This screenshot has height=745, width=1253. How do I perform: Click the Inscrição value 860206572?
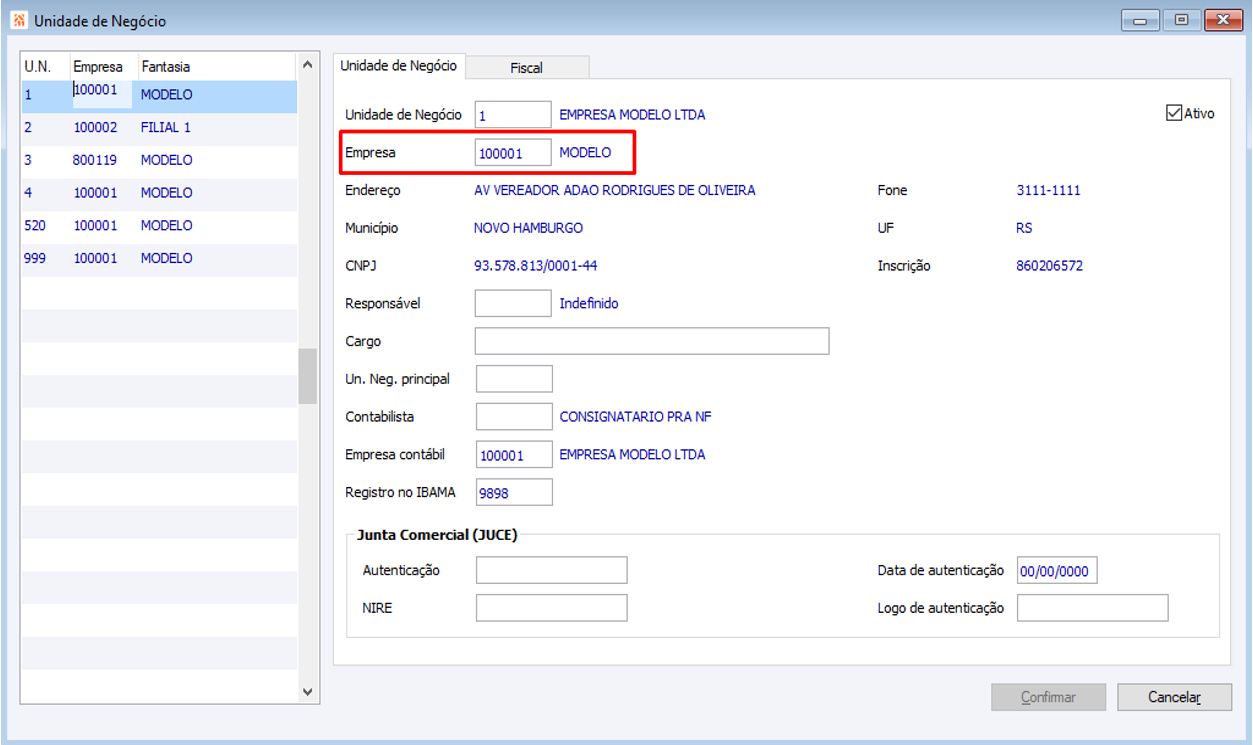click(1049, 265)
